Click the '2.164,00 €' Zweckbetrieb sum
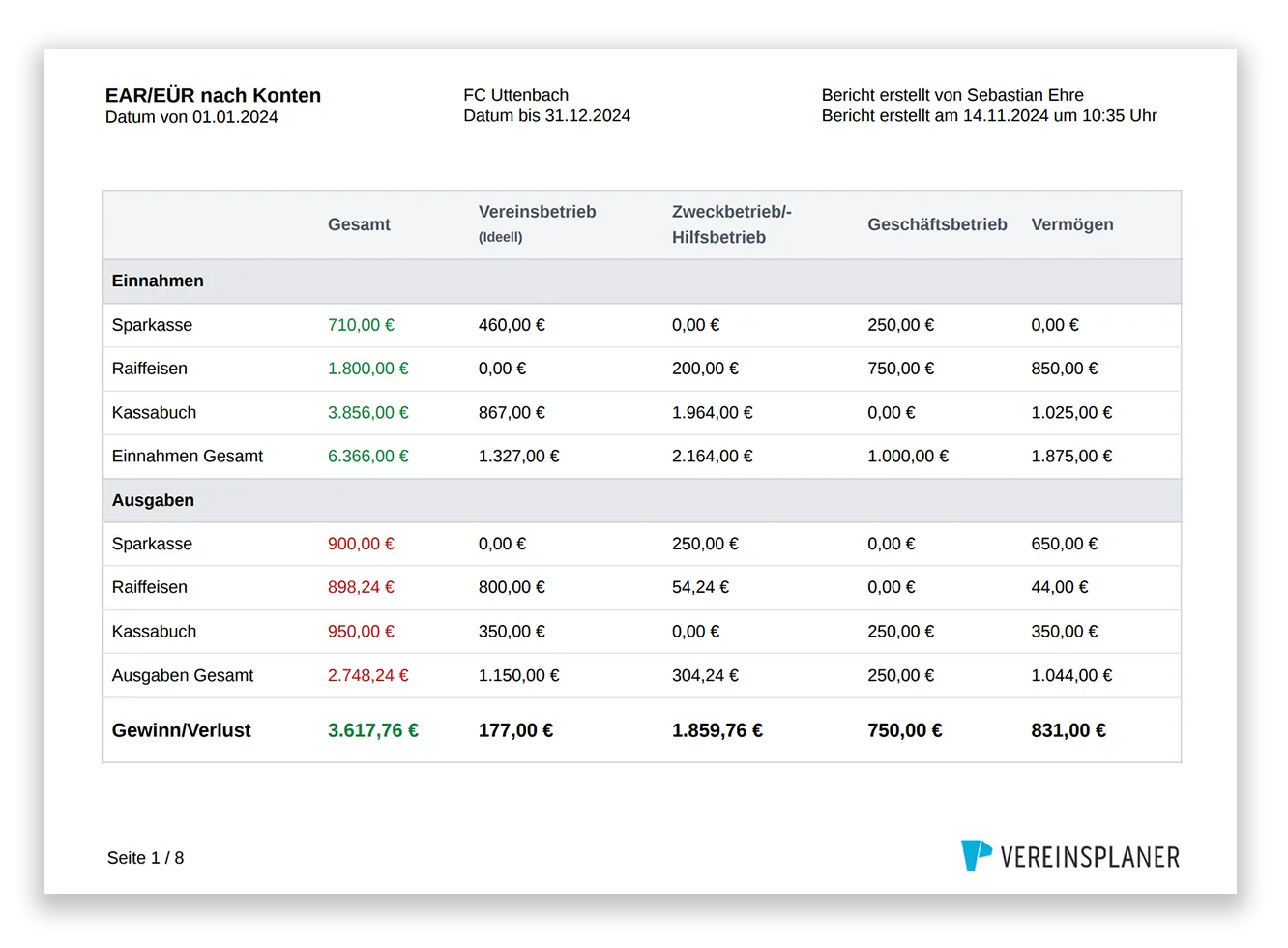1288x948 pixels. pyautogui.click(x=712, y=456)
